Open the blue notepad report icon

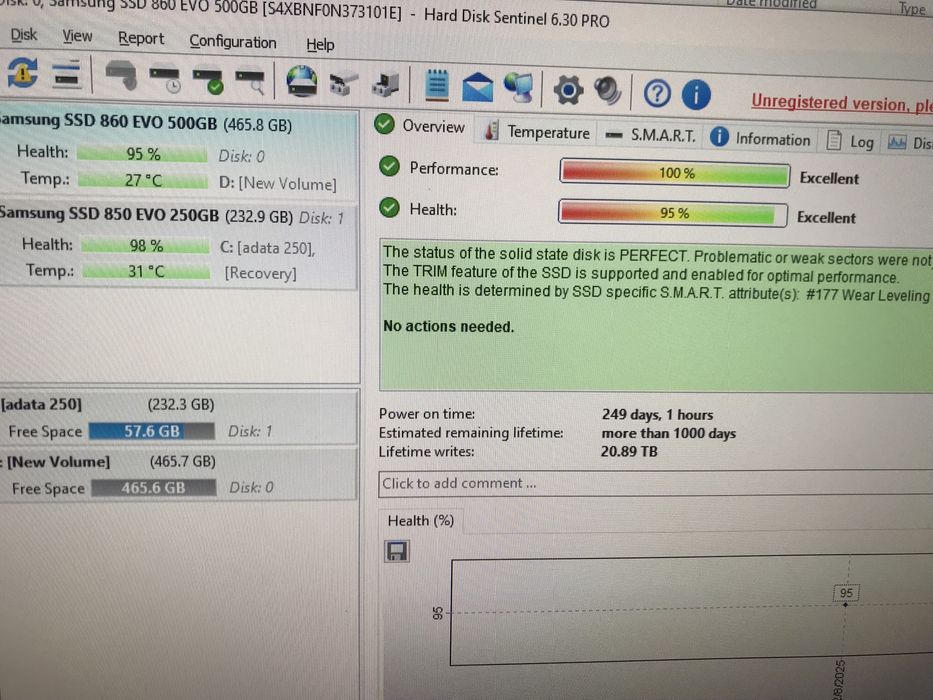tap(437, 85)
